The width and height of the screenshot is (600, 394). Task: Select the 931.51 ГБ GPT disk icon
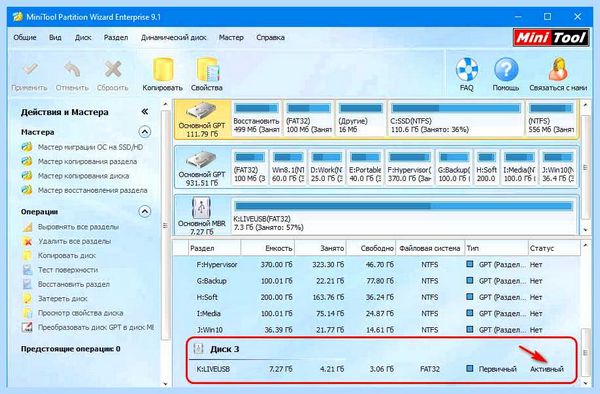[x=202, y=160]
